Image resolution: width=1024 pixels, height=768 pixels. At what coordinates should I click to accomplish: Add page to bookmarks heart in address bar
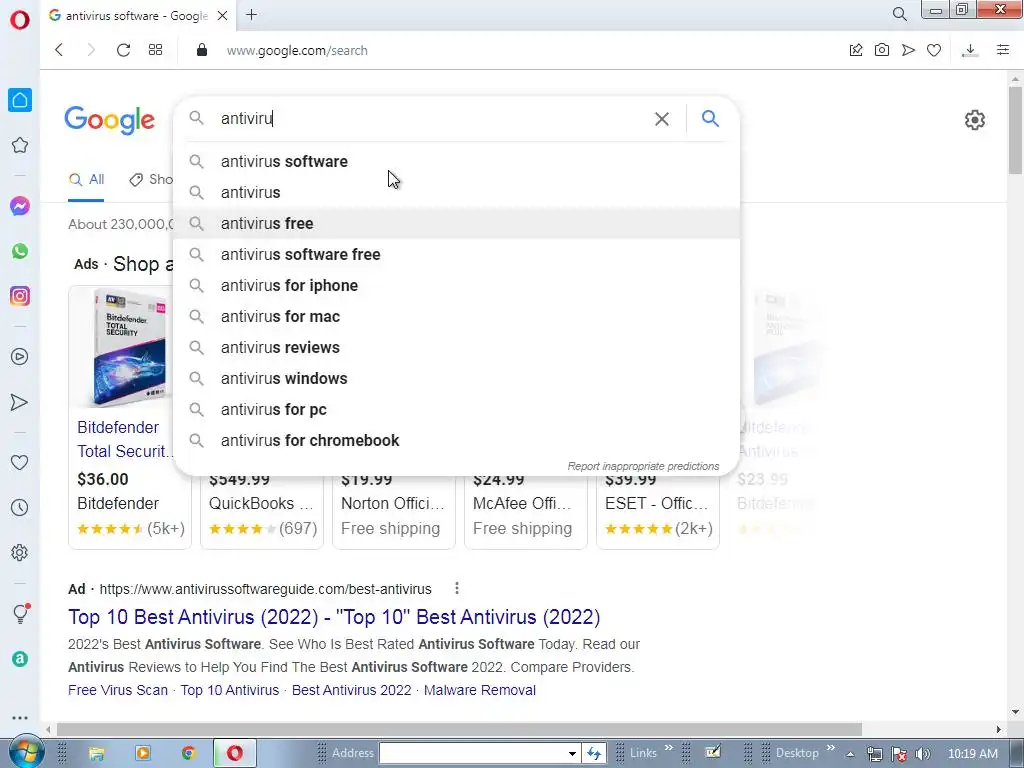(934, 50)
